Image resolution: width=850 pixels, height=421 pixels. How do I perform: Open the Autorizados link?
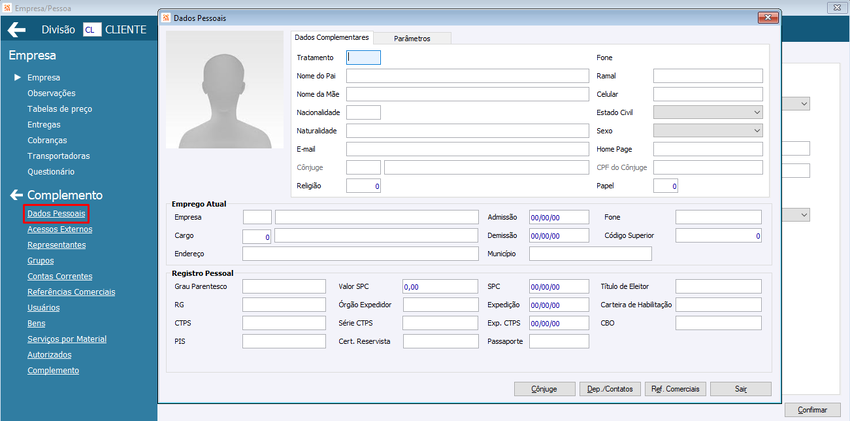[49, 355]
